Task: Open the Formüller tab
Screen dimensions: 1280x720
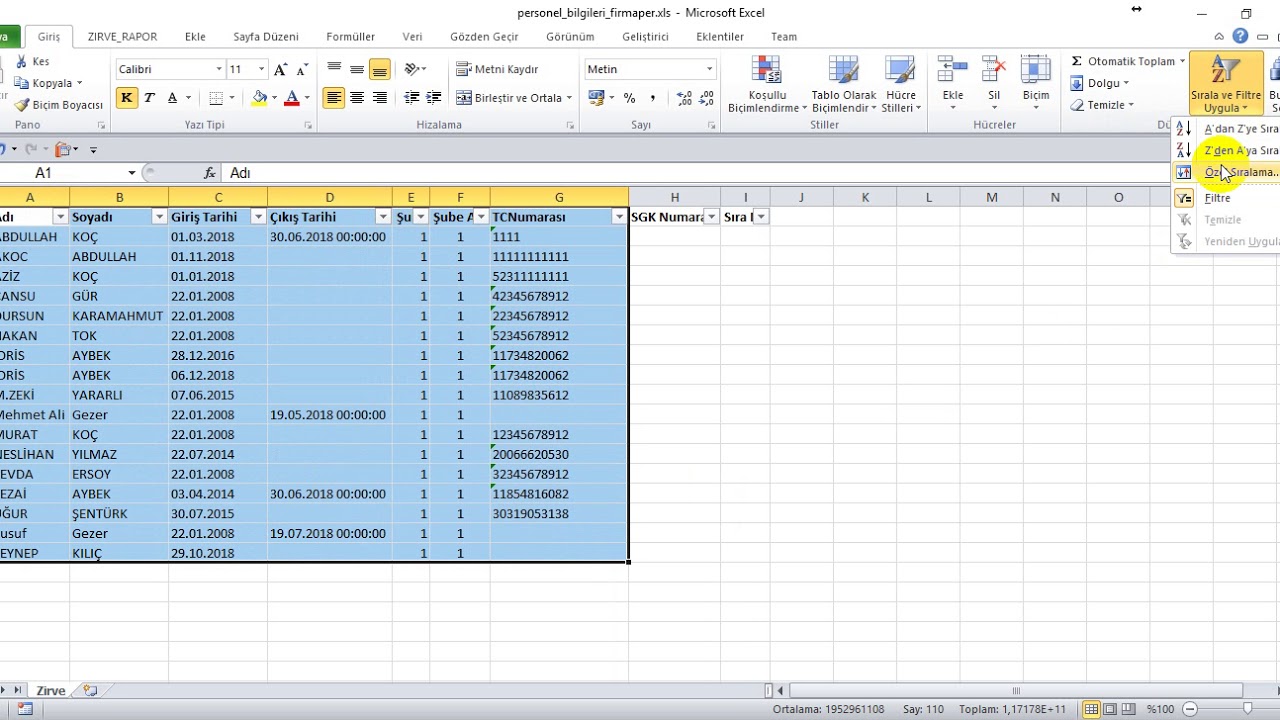Action: tap(351, 37)
